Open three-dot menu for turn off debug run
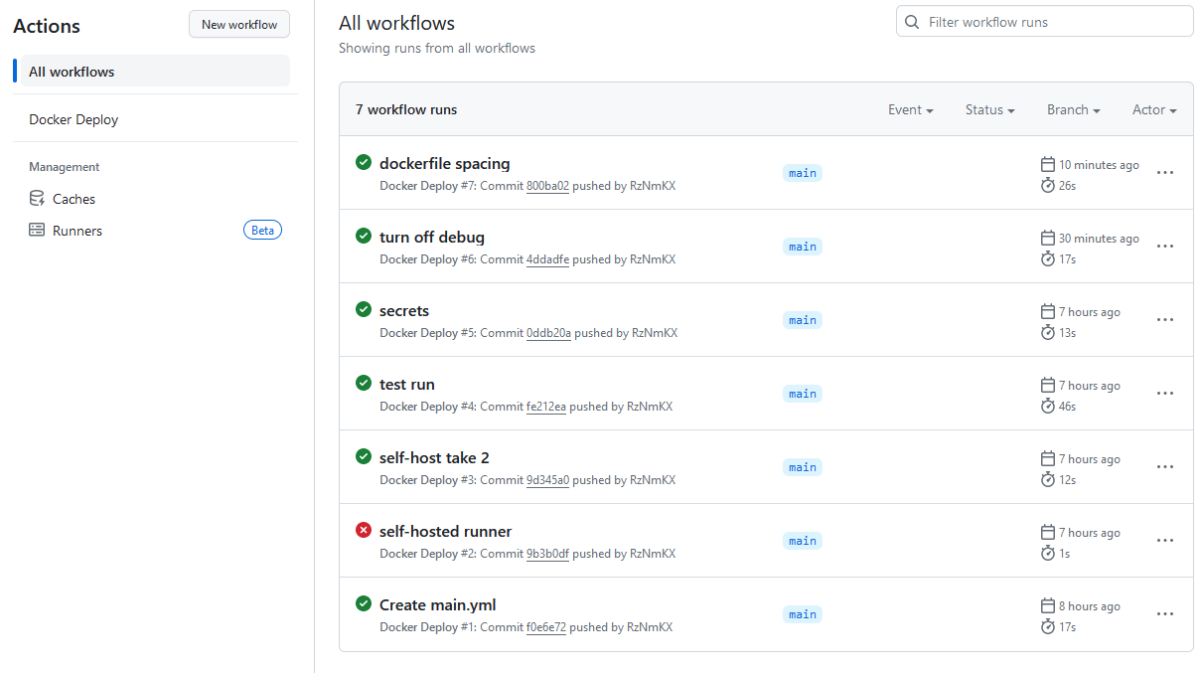 click(x=1164, y=246)
